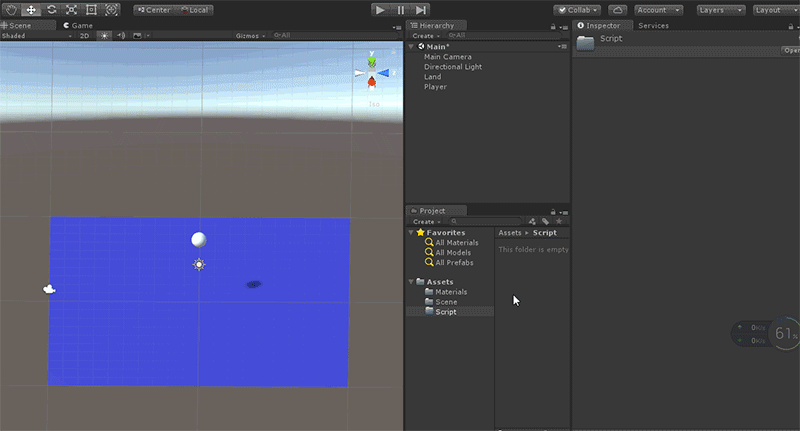Select the Move tool

31,10
